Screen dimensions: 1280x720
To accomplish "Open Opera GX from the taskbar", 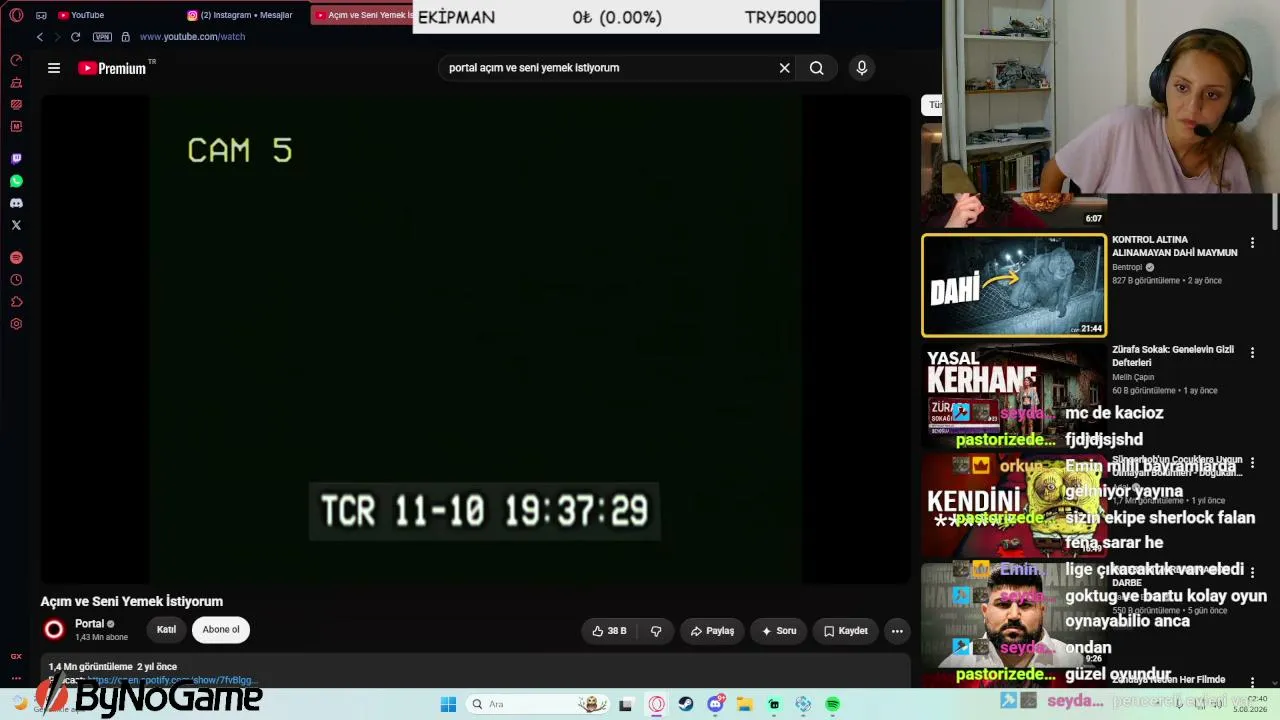I will [657, 705].
